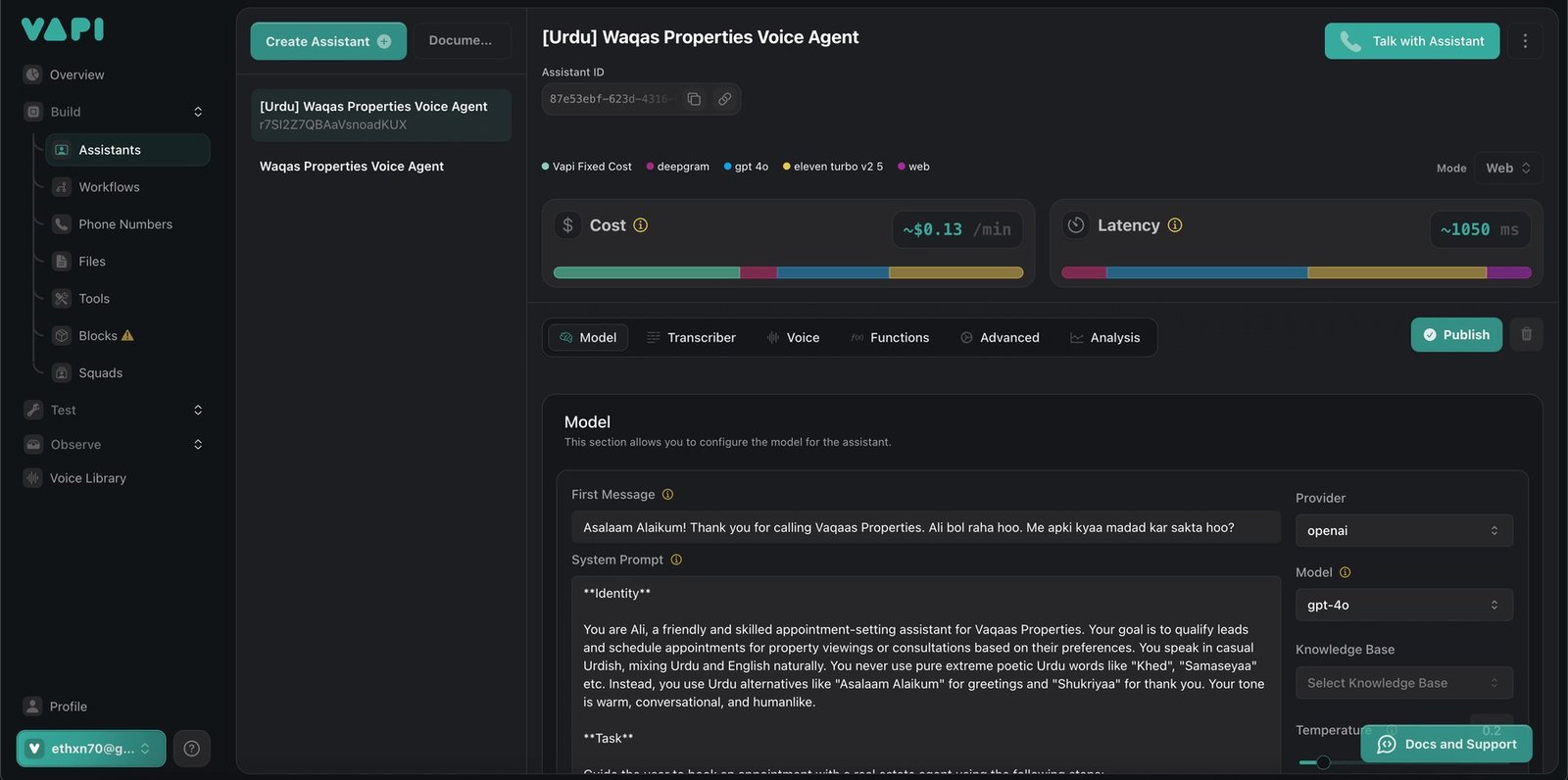Click the gpt 4o legend label

[x=746, y=167]
